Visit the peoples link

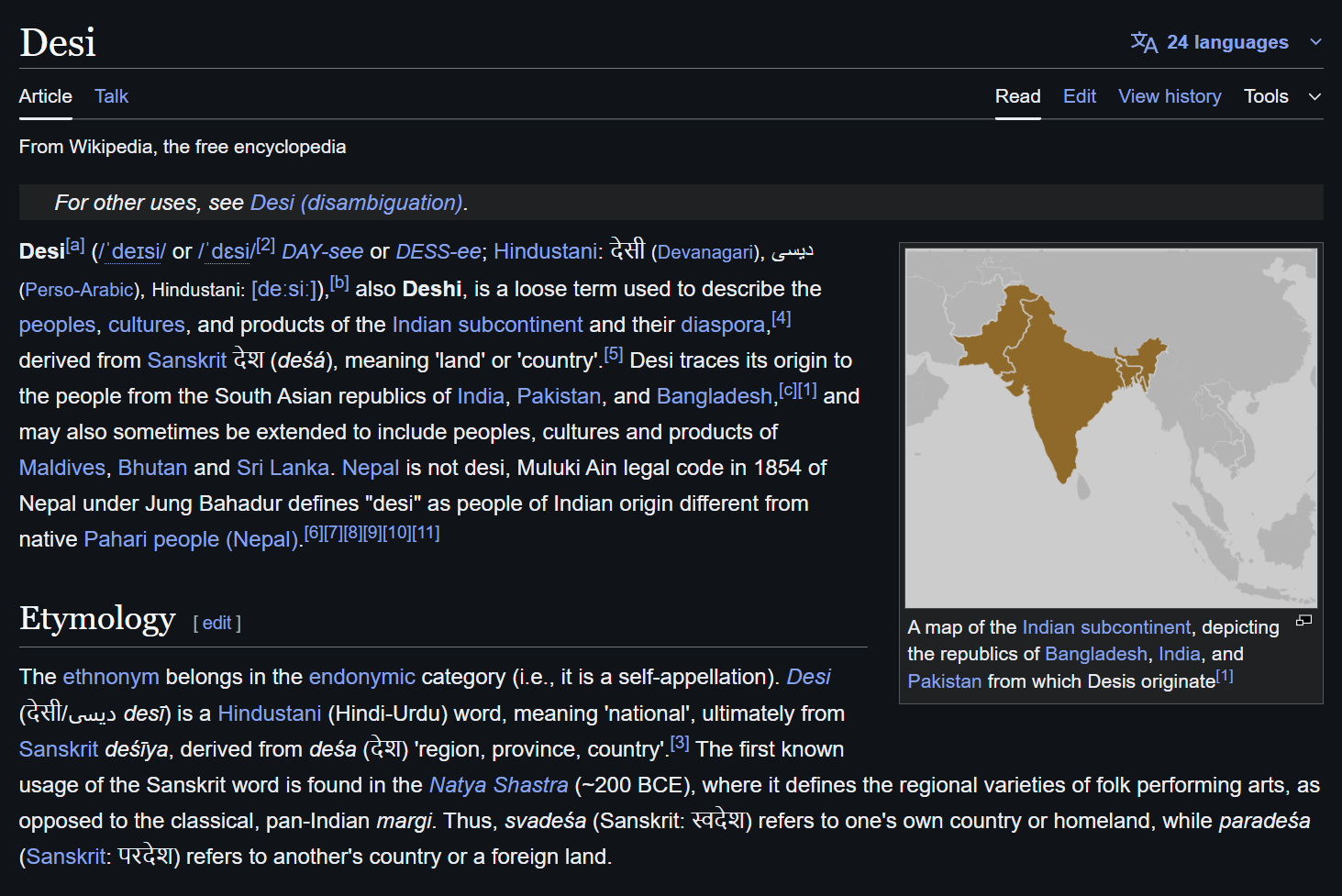(x=57, y=325)
